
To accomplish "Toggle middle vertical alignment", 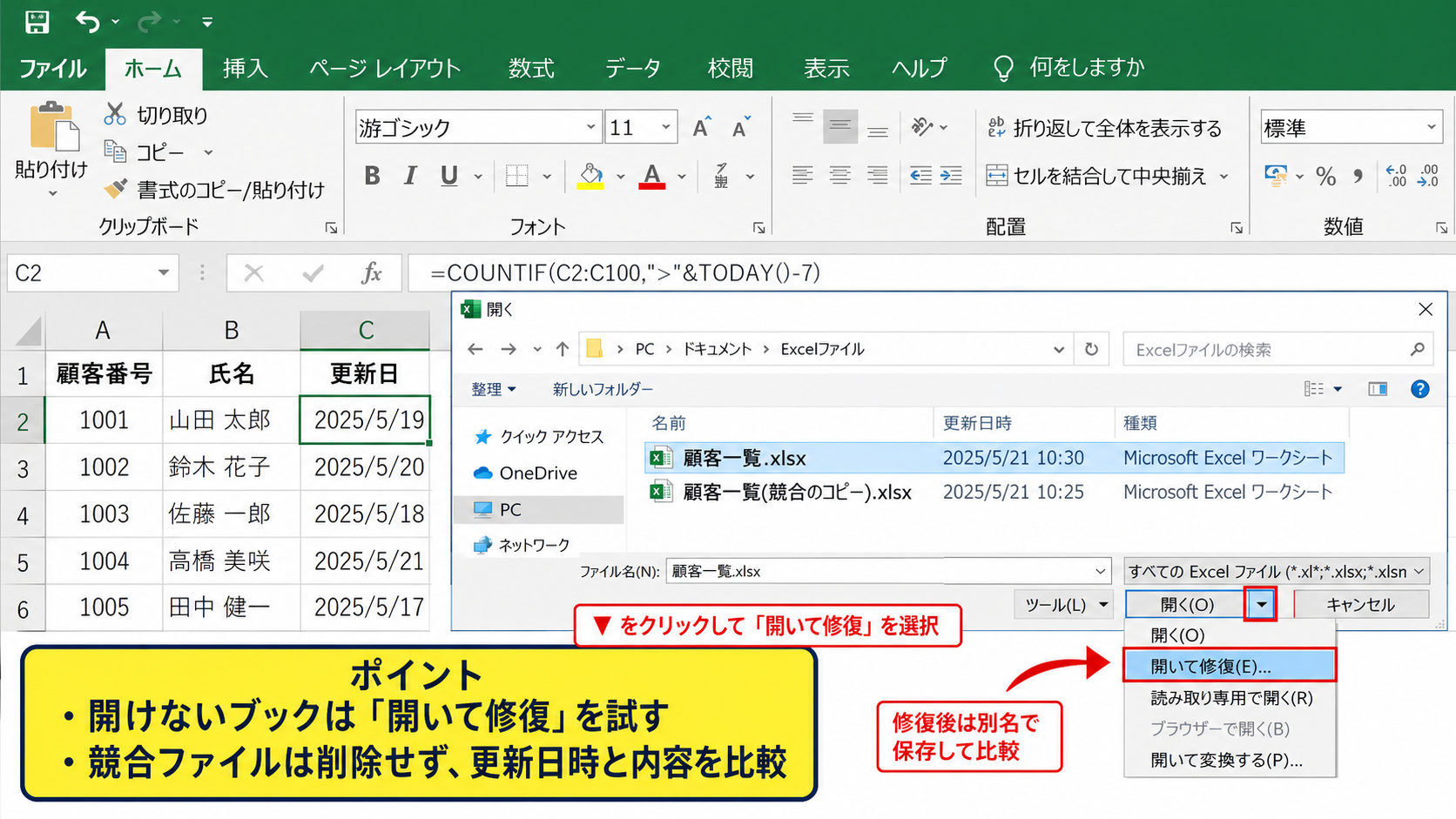I will click(840, 127).
